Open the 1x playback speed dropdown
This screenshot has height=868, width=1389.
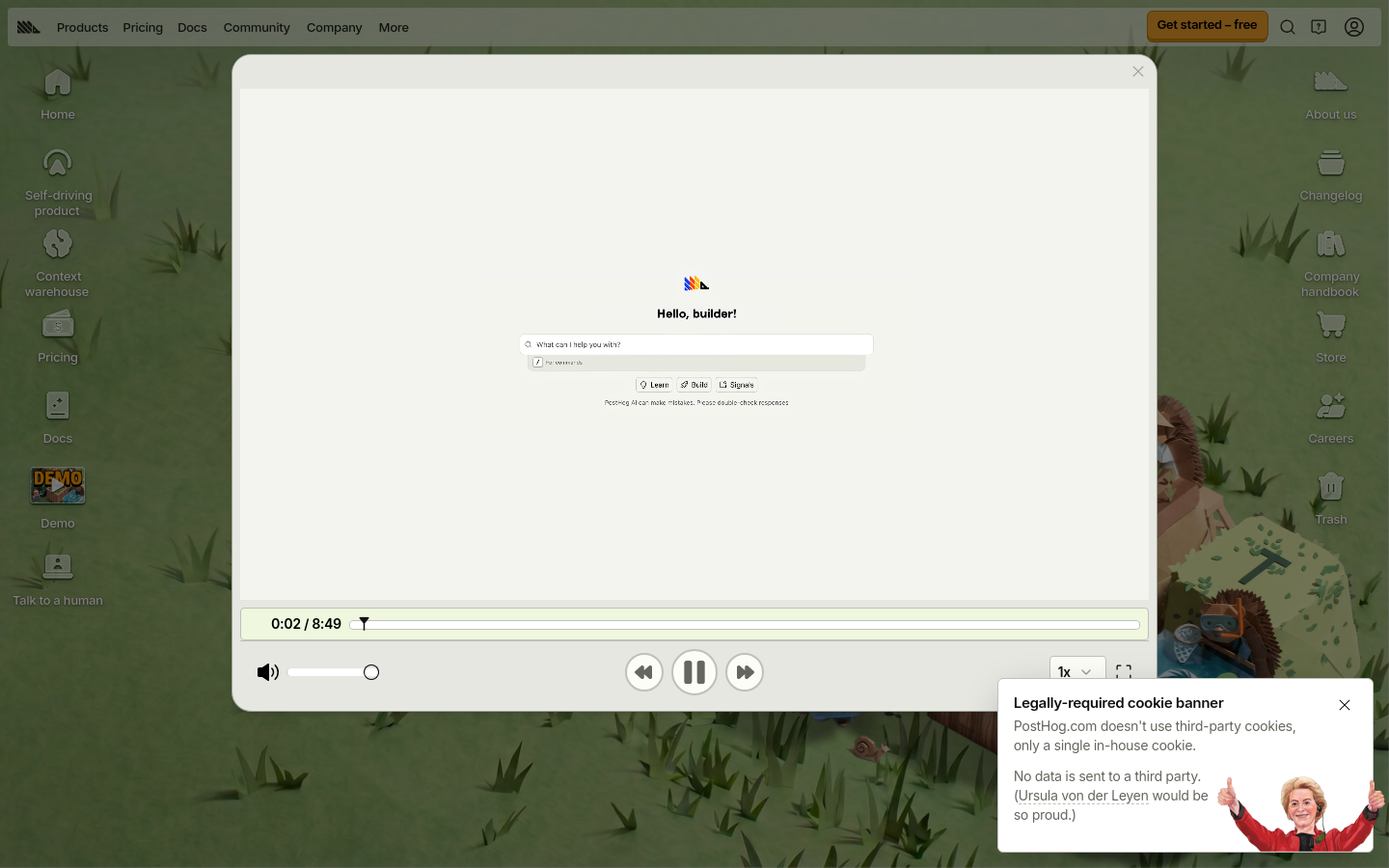click(x=1076, y=669)
